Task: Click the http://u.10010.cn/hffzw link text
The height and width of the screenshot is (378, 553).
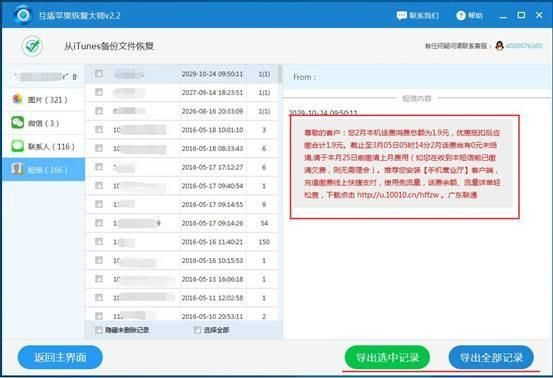Action: pos(398,195)
